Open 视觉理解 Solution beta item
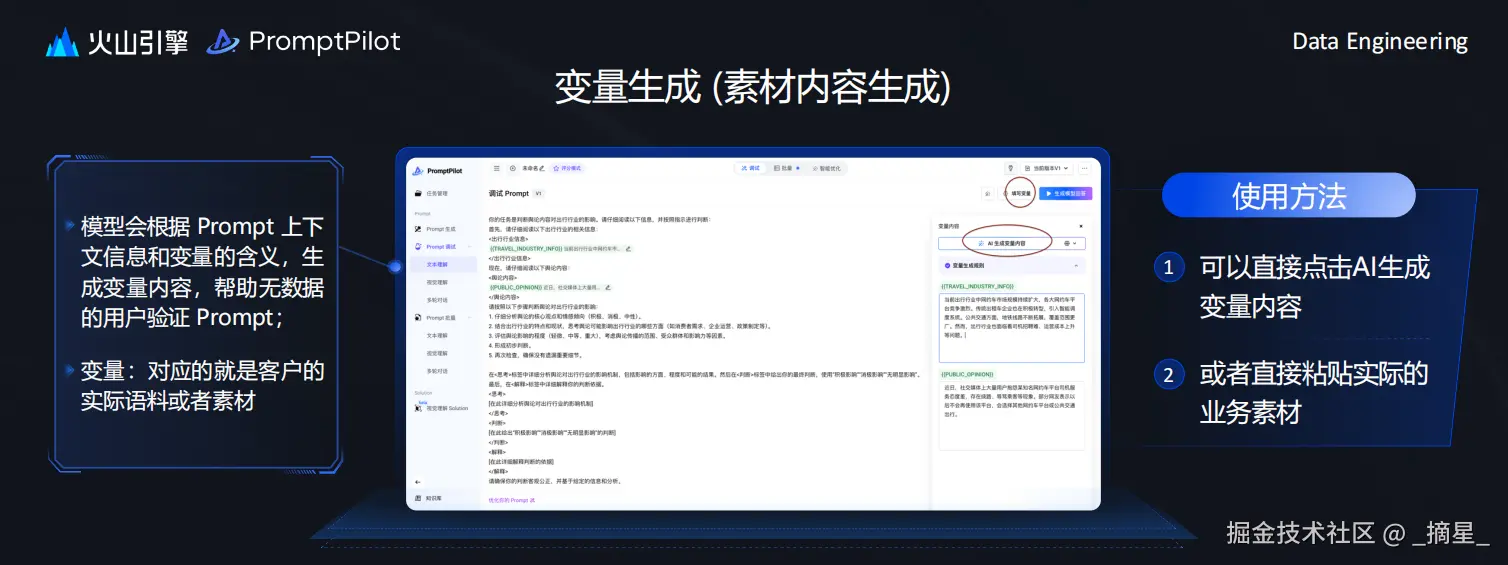 pyautogui.click(x=443, y=408)
